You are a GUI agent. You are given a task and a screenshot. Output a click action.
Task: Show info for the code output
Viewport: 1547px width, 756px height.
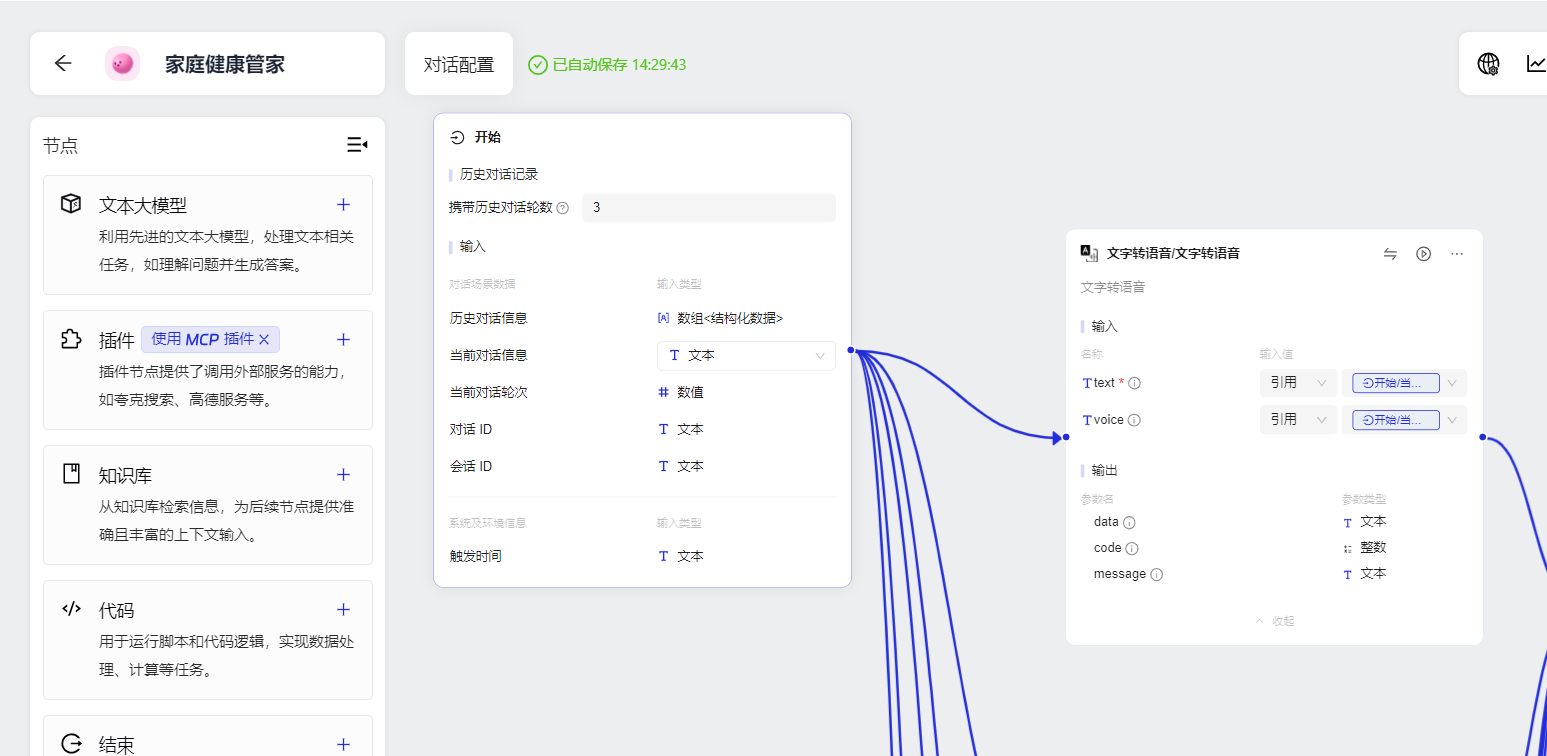coord(1132,548)
